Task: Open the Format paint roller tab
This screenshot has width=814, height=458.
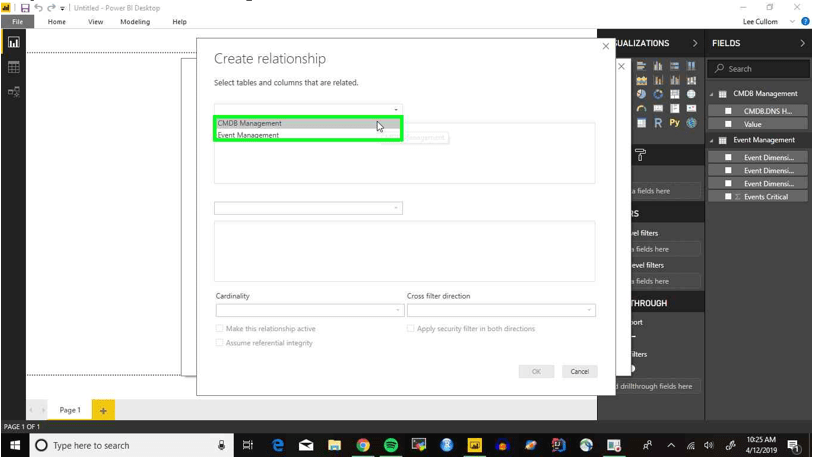Action: (x=641, y=155)
